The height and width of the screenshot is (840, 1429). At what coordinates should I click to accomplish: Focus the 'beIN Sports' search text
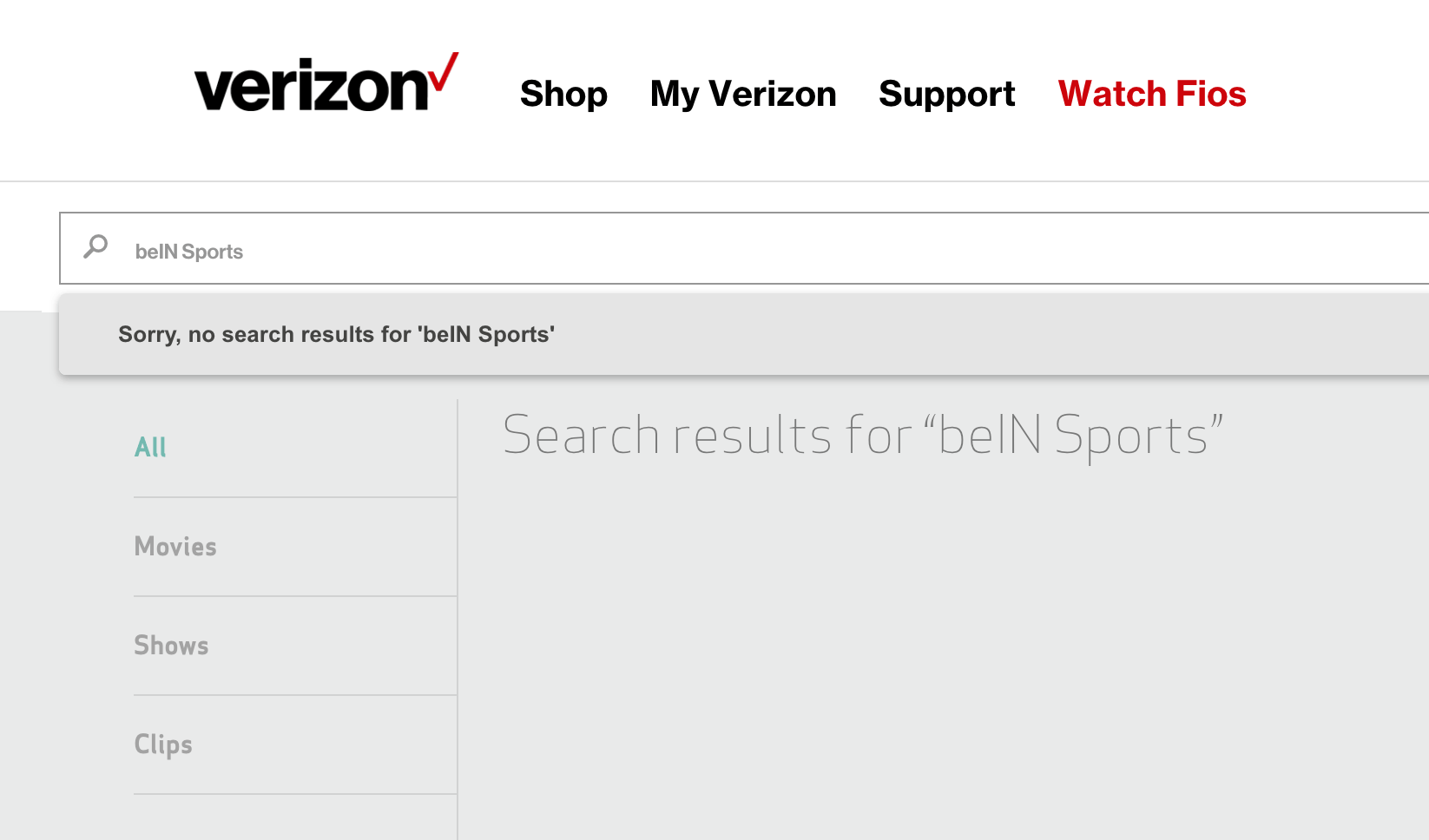click(189, 252)
